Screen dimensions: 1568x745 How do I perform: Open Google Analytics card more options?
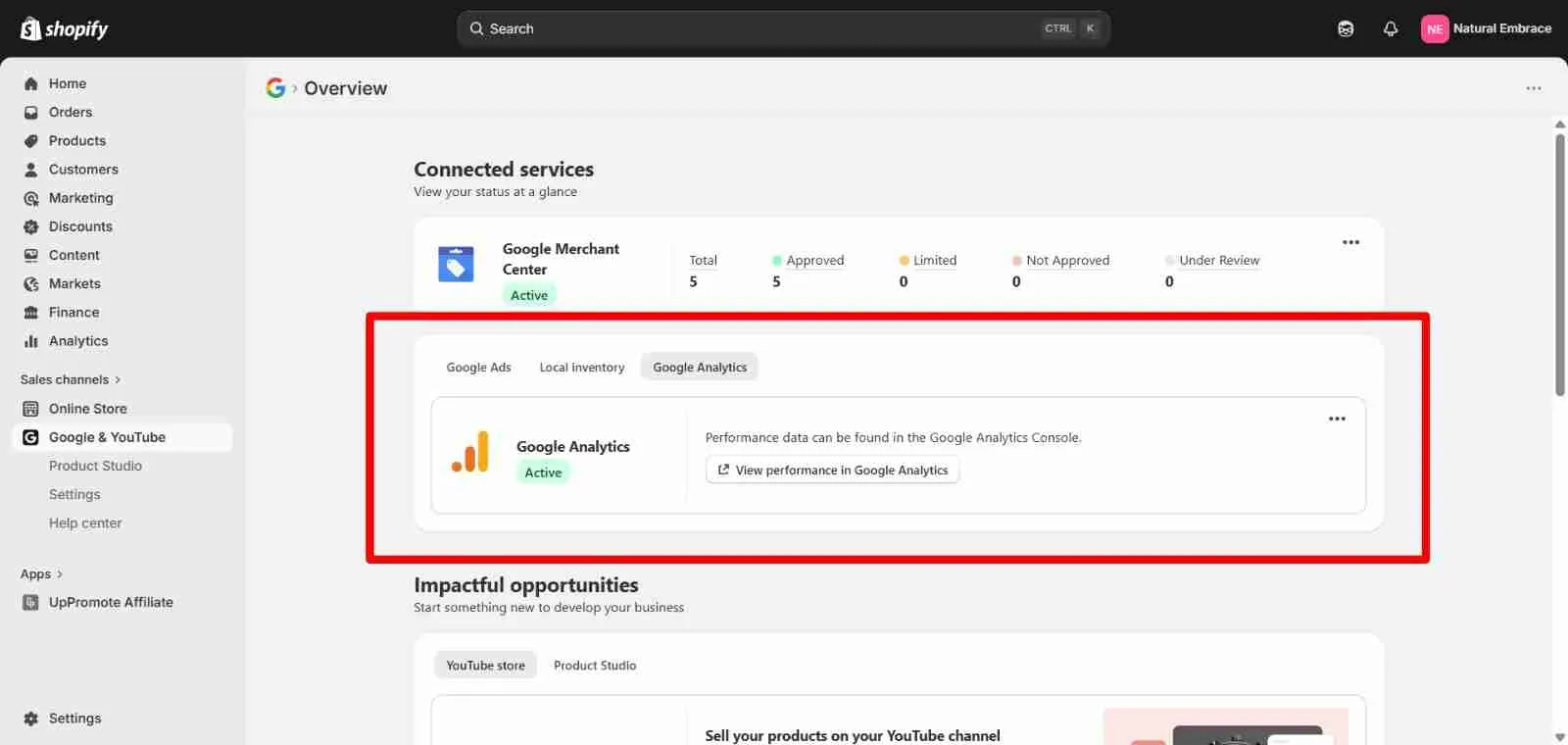point(1337,419)
